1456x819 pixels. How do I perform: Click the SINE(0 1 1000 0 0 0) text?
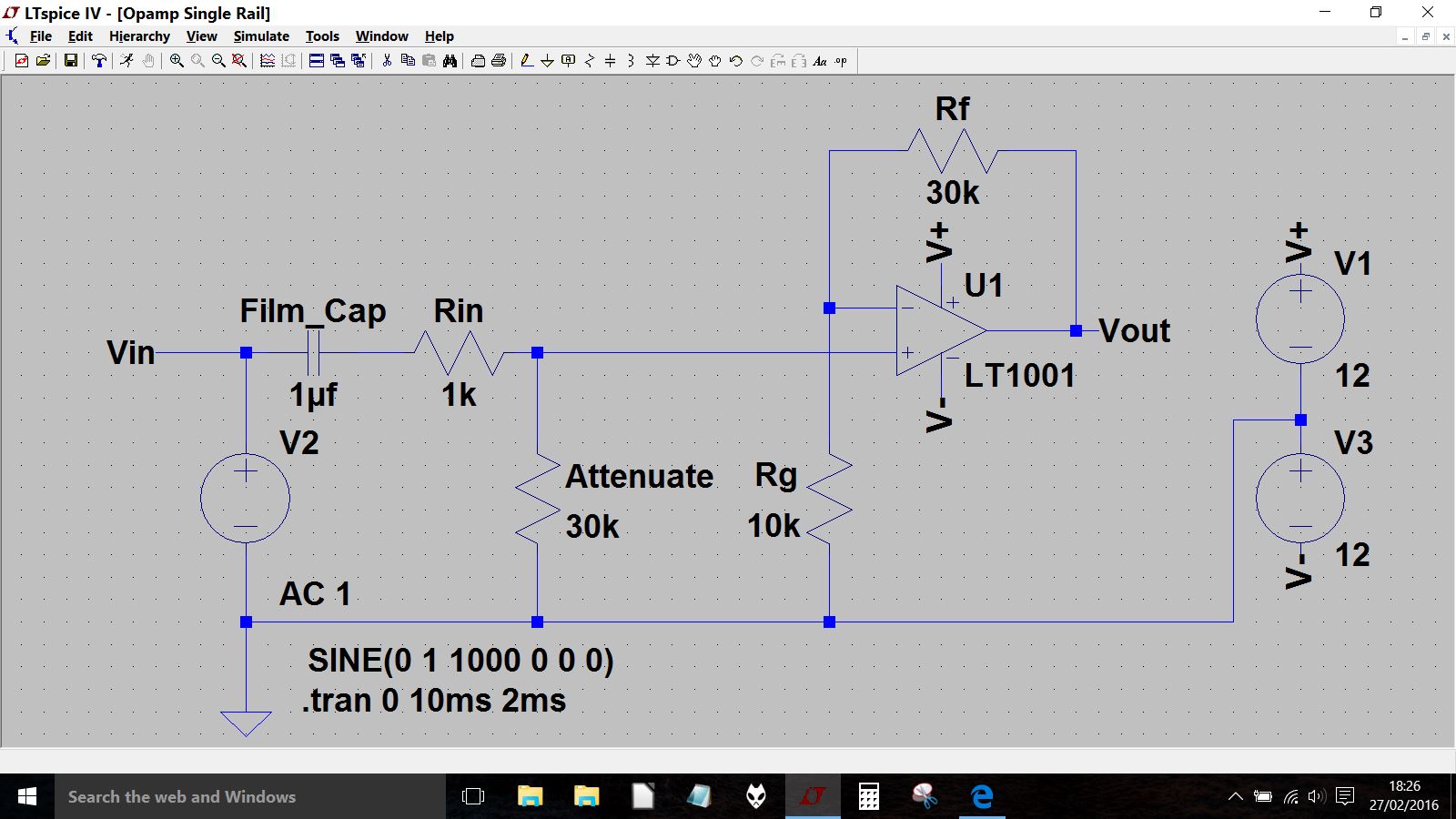point(460,660)
